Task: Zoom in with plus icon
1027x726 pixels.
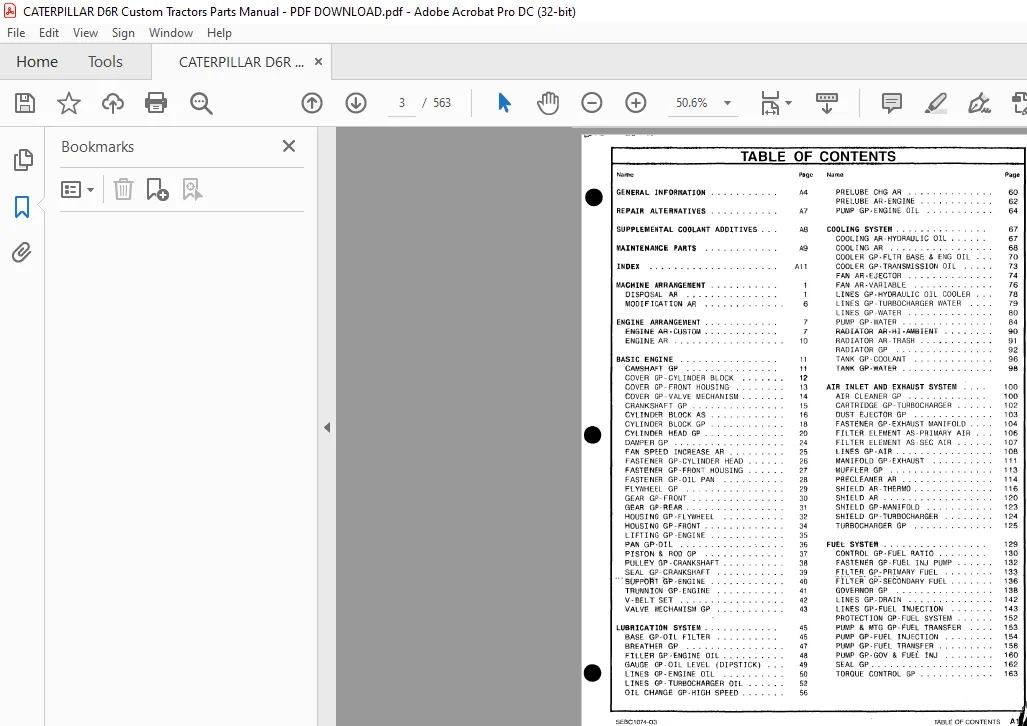Action: click(635, 103)
